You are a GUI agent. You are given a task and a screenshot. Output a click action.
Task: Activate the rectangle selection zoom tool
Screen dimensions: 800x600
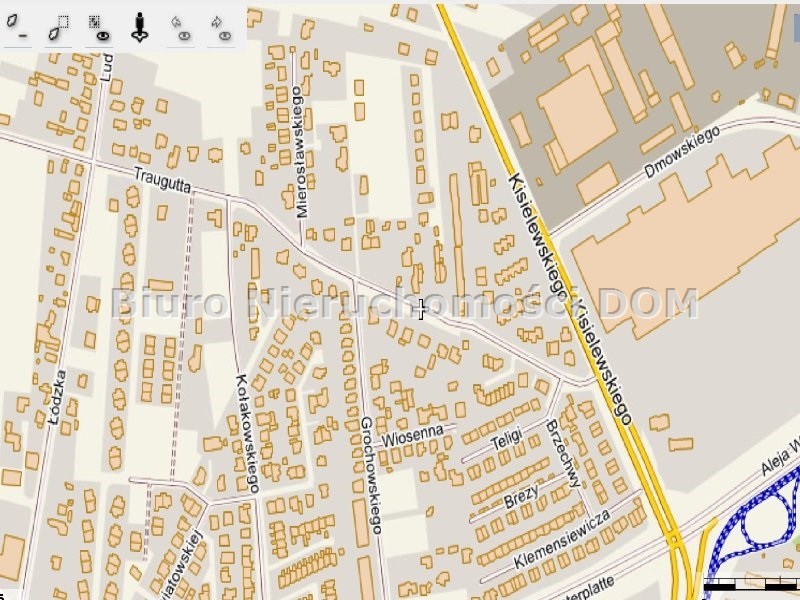[59, 27]
